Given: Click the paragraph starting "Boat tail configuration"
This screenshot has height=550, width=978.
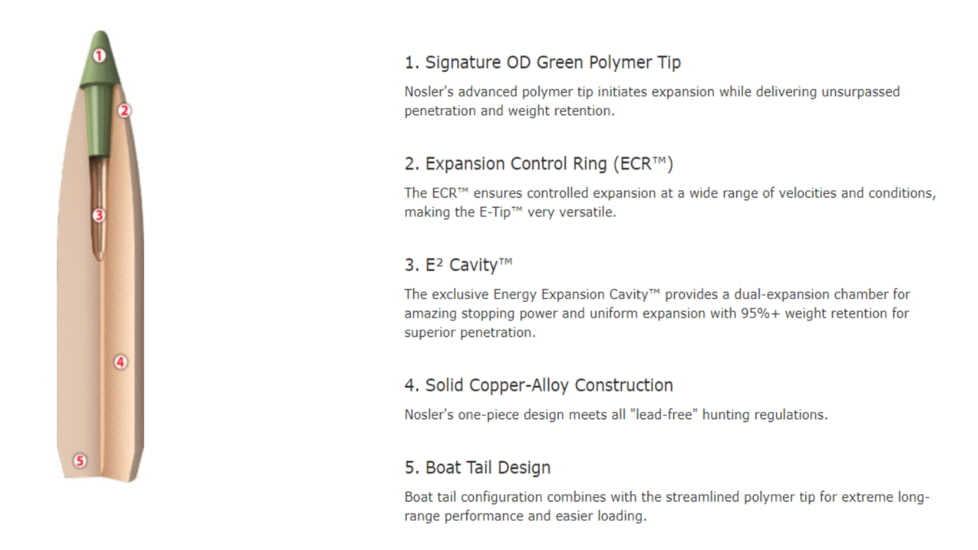Looking at the screenshot, I should (x=666, y=507).
